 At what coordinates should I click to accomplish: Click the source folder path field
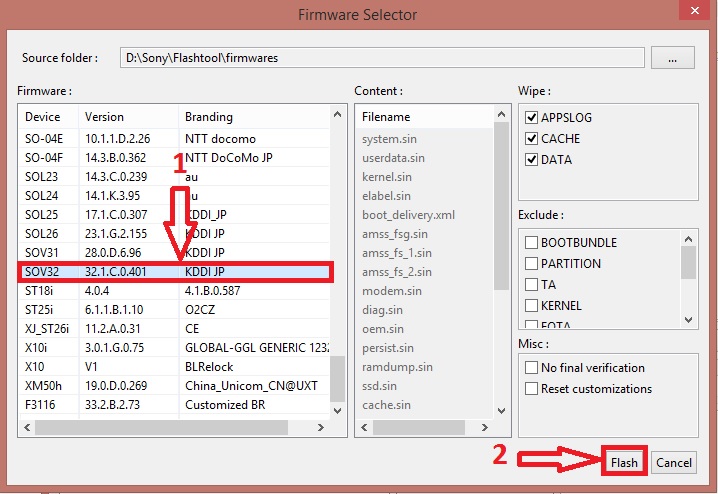click(x=380, y=58)
